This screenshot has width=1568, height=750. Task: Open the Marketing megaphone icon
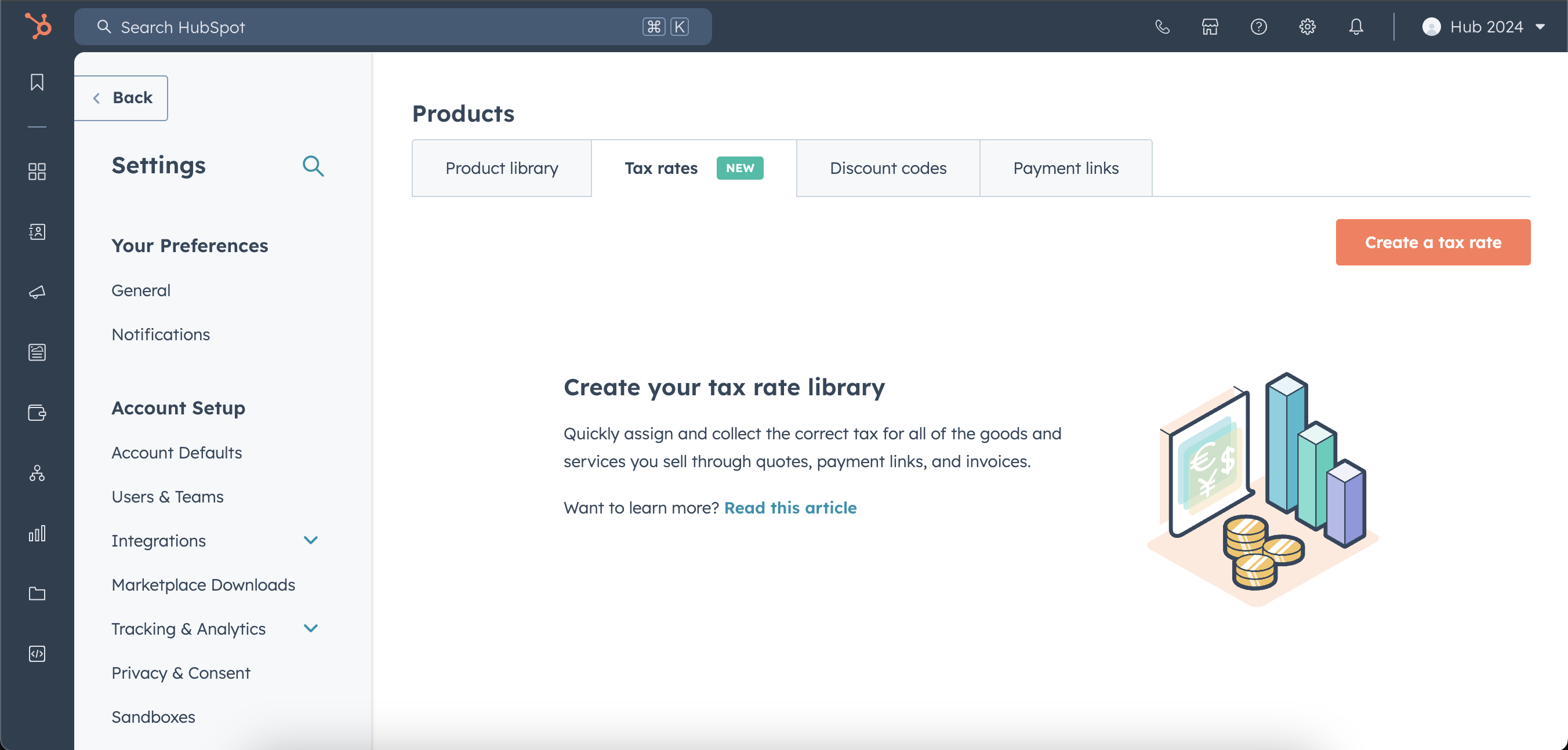[x=37, y=292]
